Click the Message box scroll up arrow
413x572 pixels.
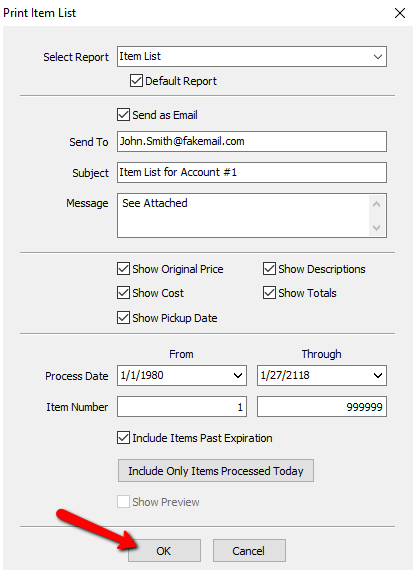[x=377, y=204]
